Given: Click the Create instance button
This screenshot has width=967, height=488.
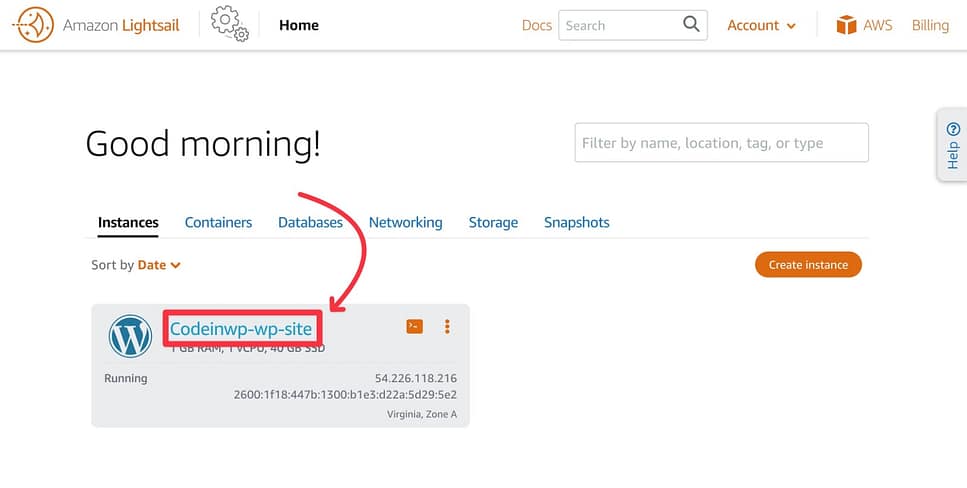Looking at the screenshot, I should 808,265.
